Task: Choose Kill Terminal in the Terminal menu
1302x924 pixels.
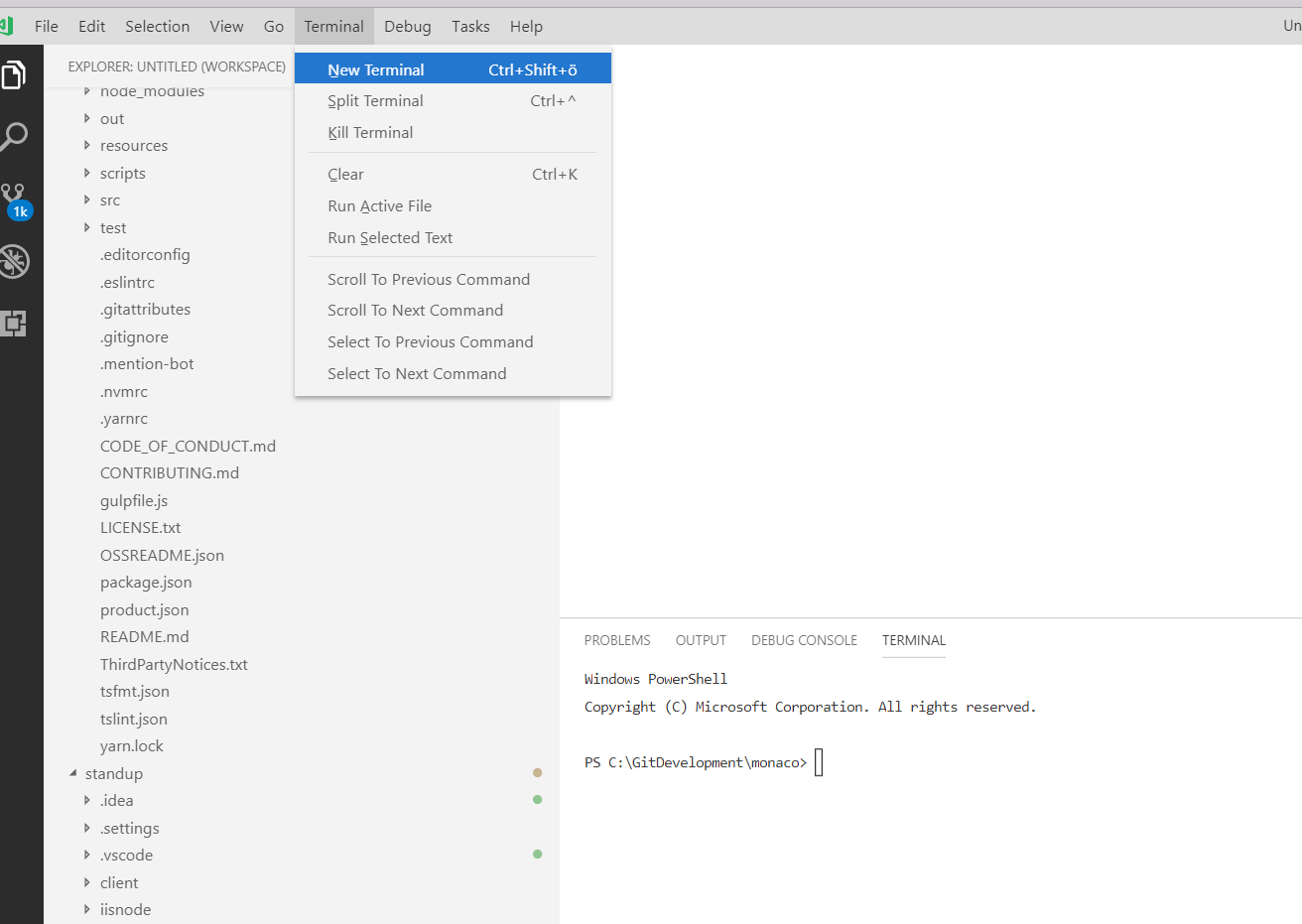Action: [x=369, y=132]
